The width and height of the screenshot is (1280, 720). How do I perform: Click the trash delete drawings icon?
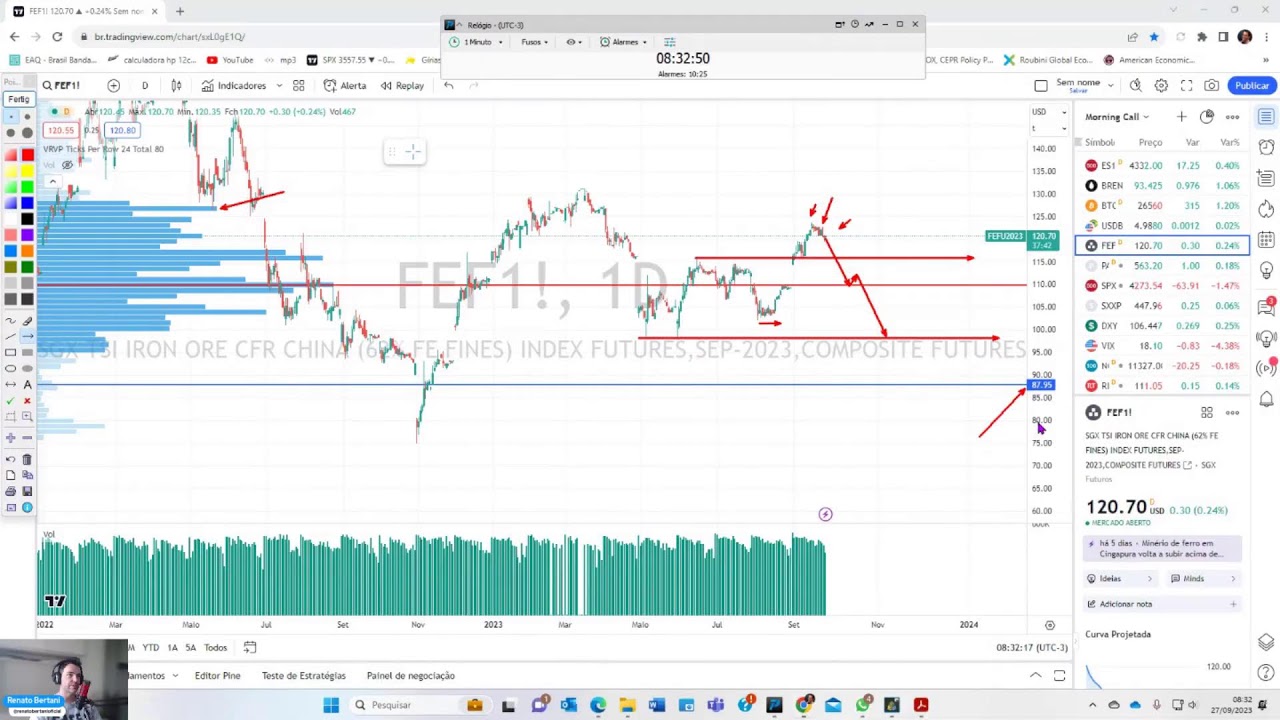tap(27, 459)
